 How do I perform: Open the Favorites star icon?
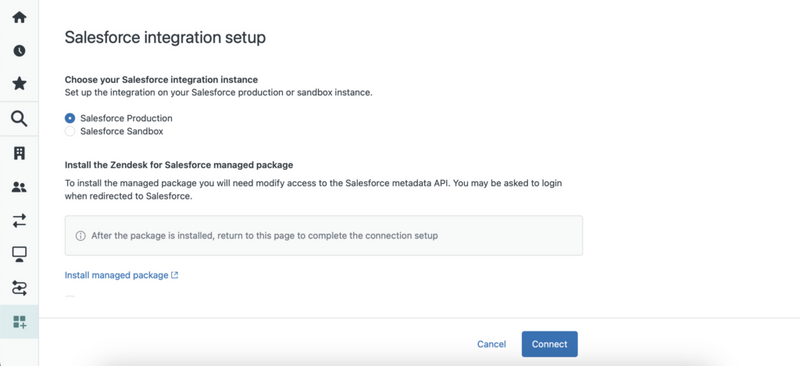pyautogui.click(x=19, y=83)
